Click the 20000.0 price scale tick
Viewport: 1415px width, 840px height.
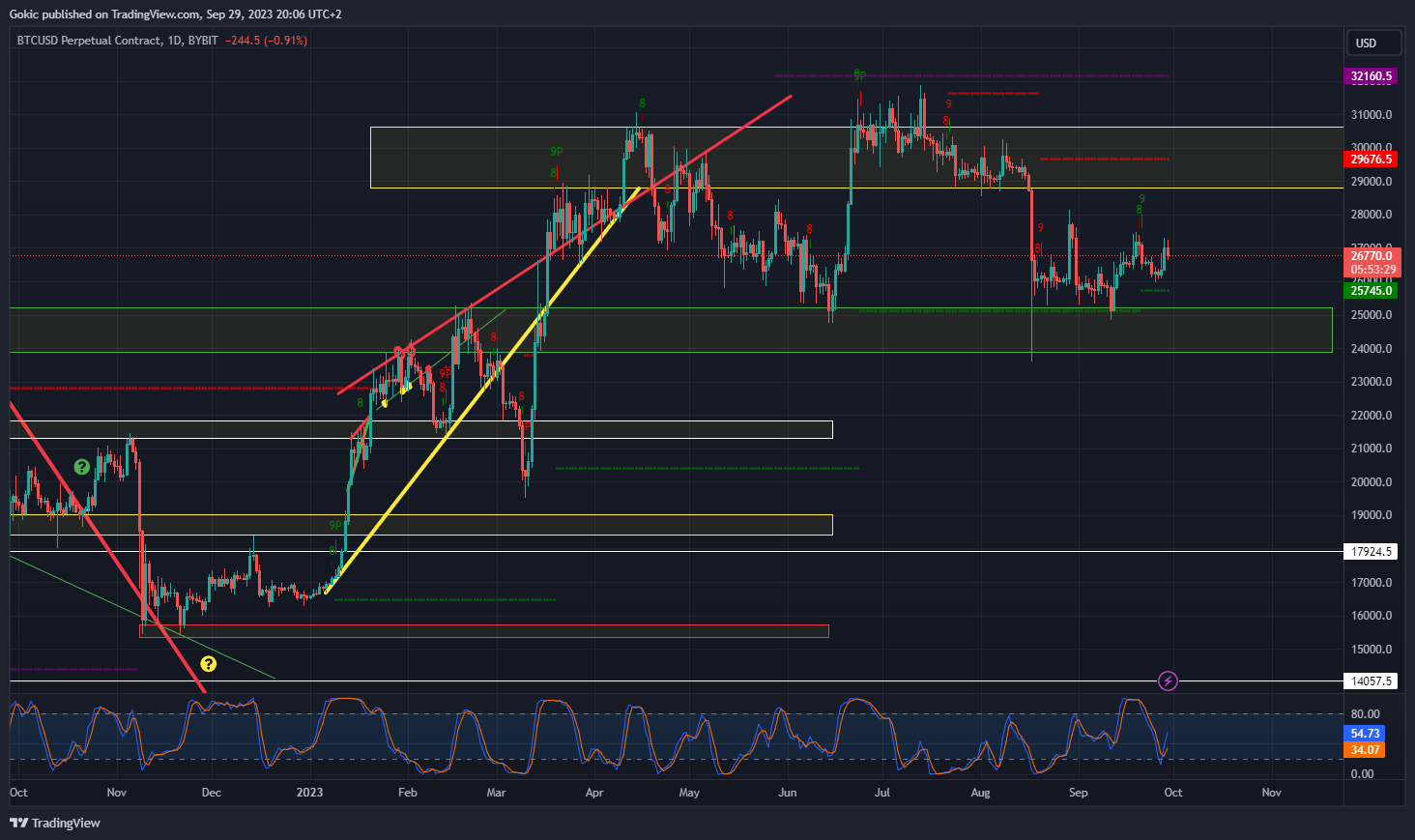(1372, 482)
